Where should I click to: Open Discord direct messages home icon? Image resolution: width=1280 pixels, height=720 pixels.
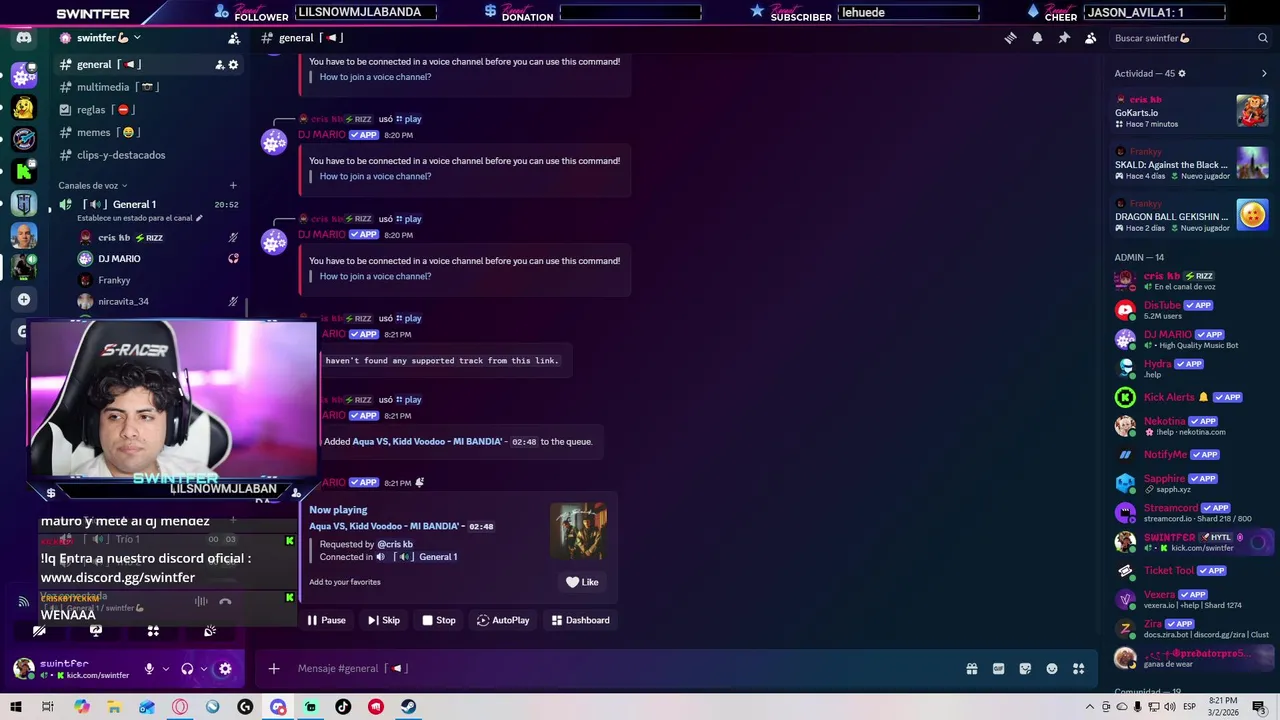24,38
